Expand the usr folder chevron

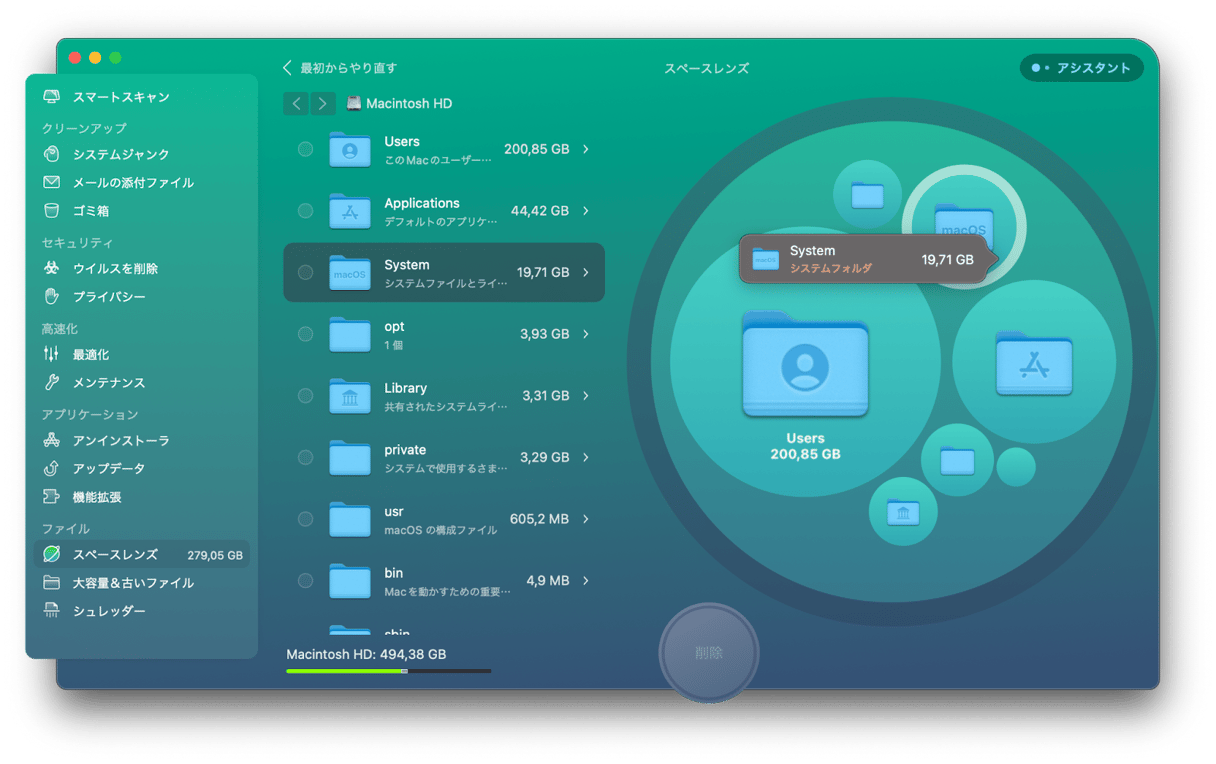point(586,519)
